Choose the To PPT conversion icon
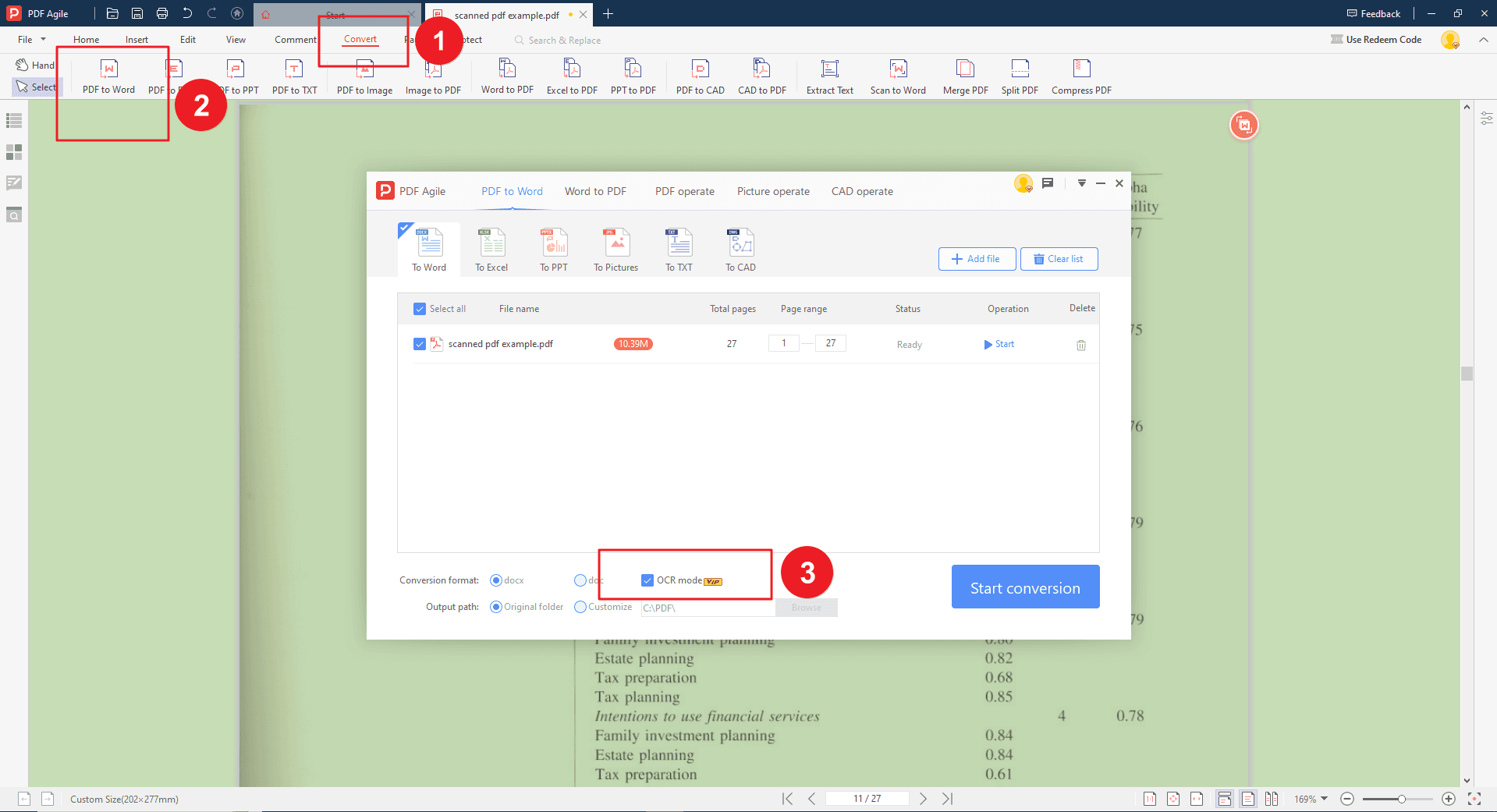This screenshot has height=812, width=1497. pos(554,250)
